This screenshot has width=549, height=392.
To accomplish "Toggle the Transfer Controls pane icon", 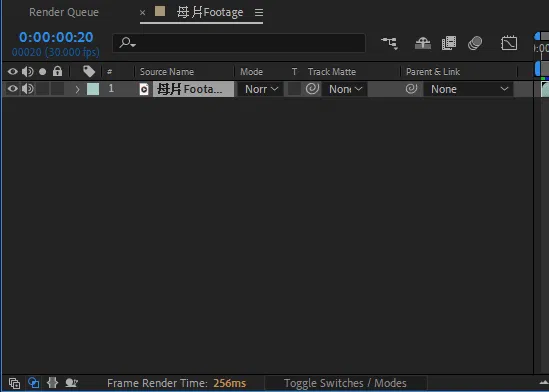I will (34, 383).
